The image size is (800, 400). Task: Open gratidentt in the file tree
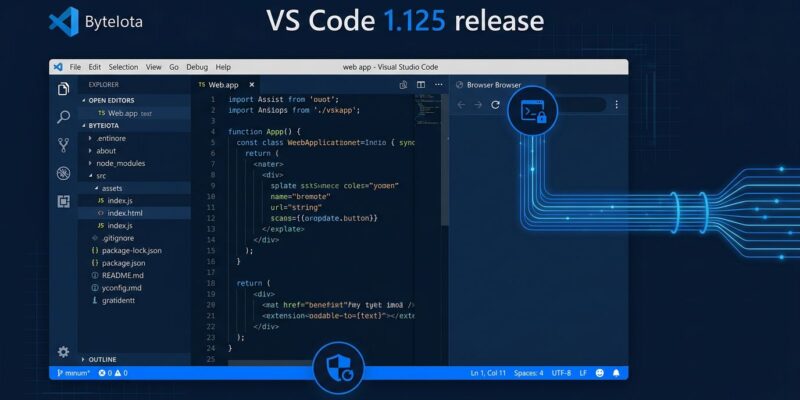coord(134,301)
